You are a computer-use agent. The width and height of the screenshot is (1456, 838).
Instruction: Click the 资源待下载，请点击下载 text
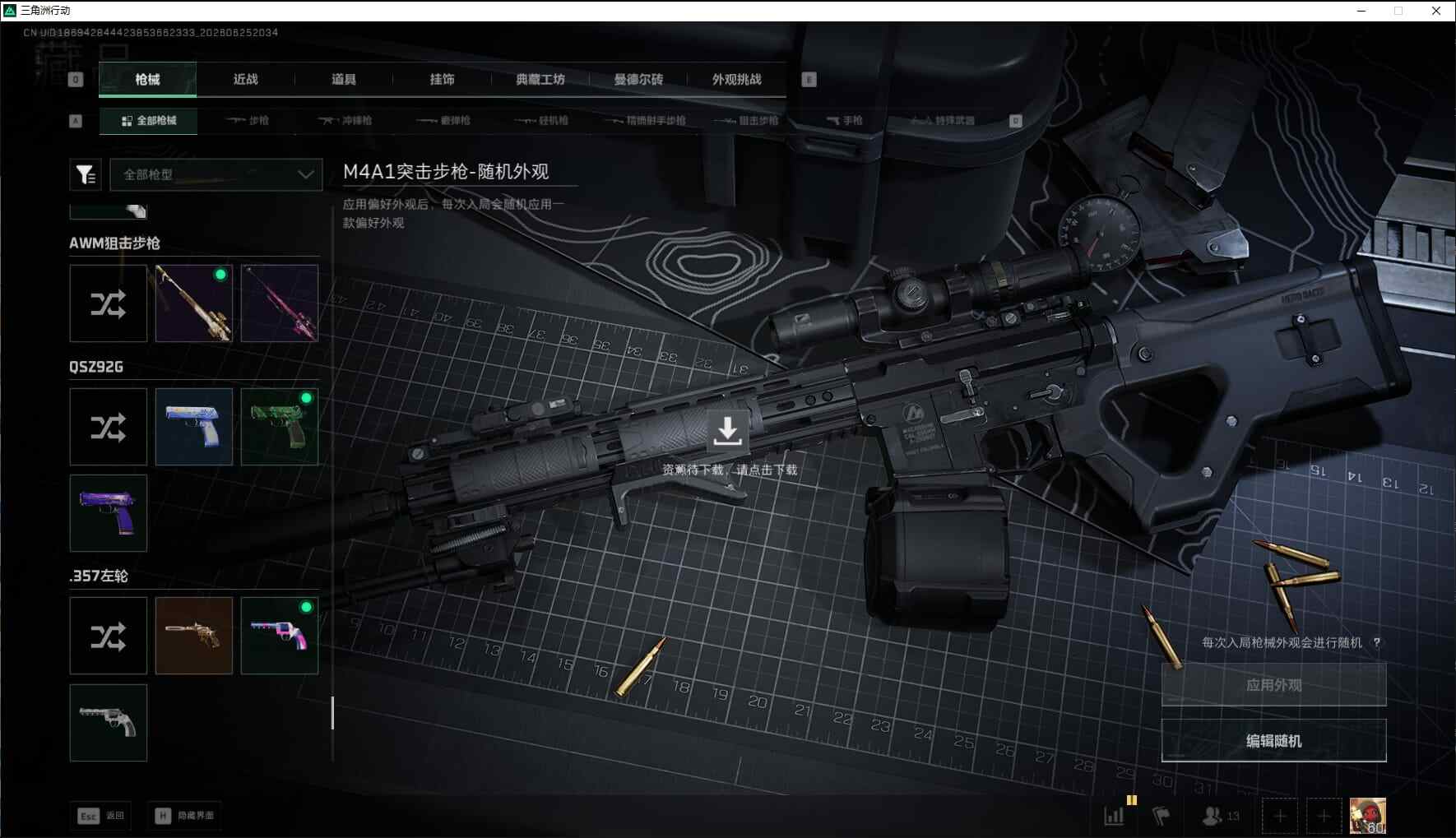click(730, 470)
